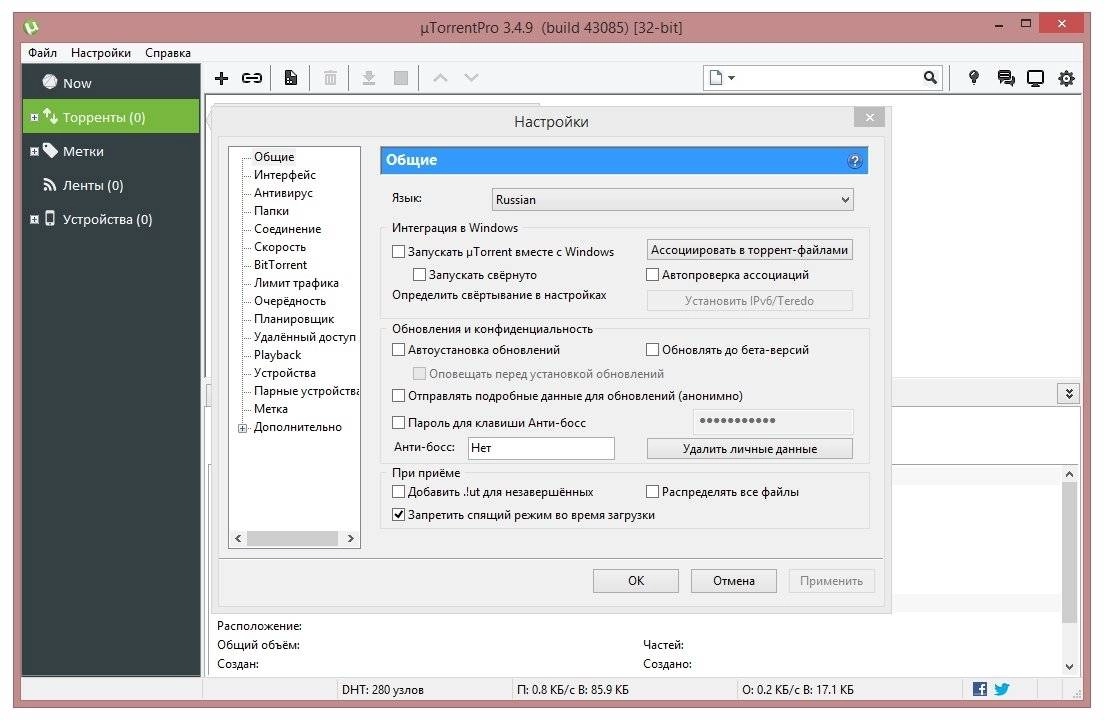The image size is (1108, 727).
Task: Click scroll right arrow in settings tree
Action: [x=350, y=538]
